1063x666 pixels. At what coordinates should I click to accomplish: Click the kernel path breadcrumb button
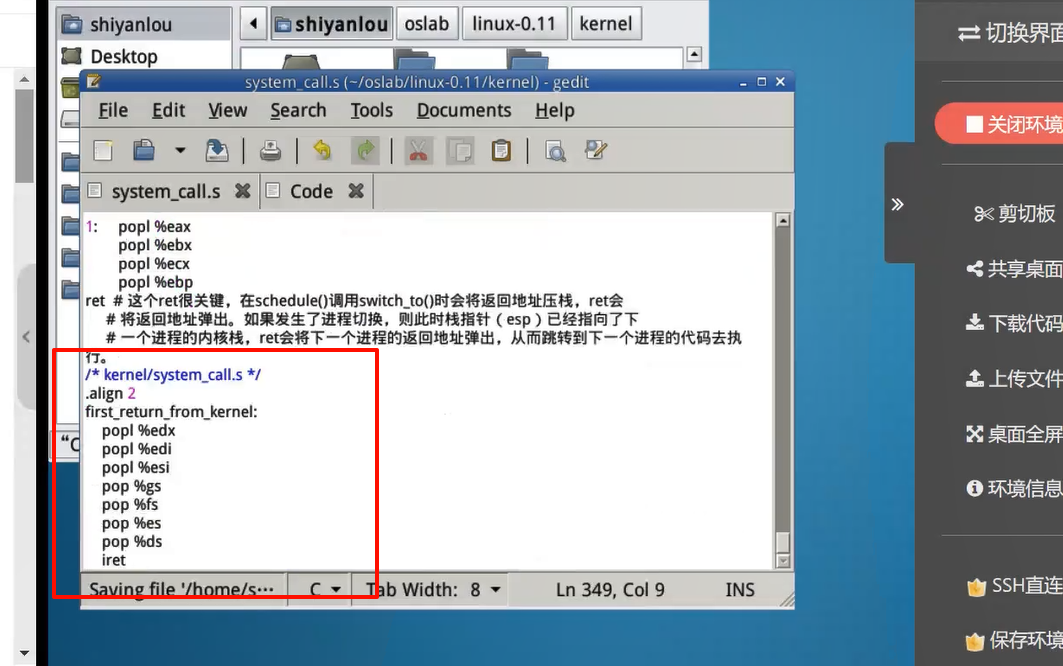tap(605, 23)
